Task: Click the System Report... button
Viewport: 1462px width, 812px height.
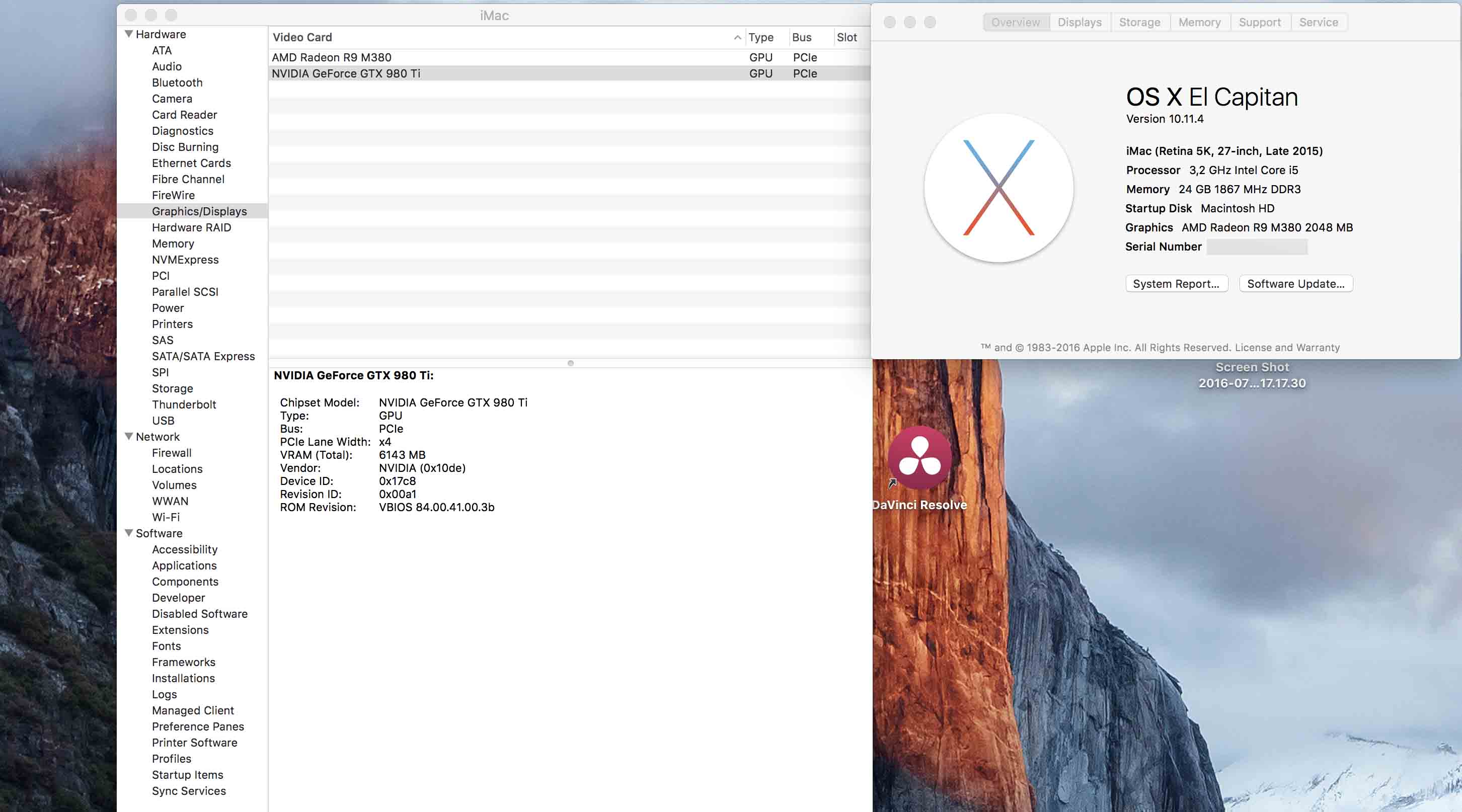Action: 1177,284
